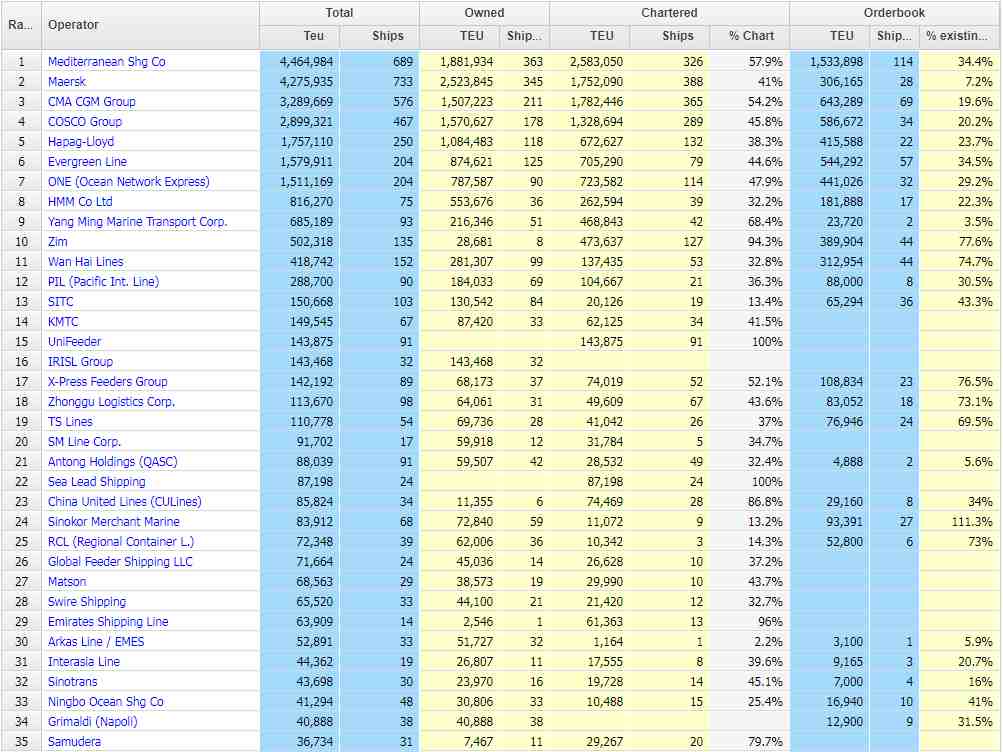
Task: Sort by Ships under Total
Action: [x=379, y=36]
